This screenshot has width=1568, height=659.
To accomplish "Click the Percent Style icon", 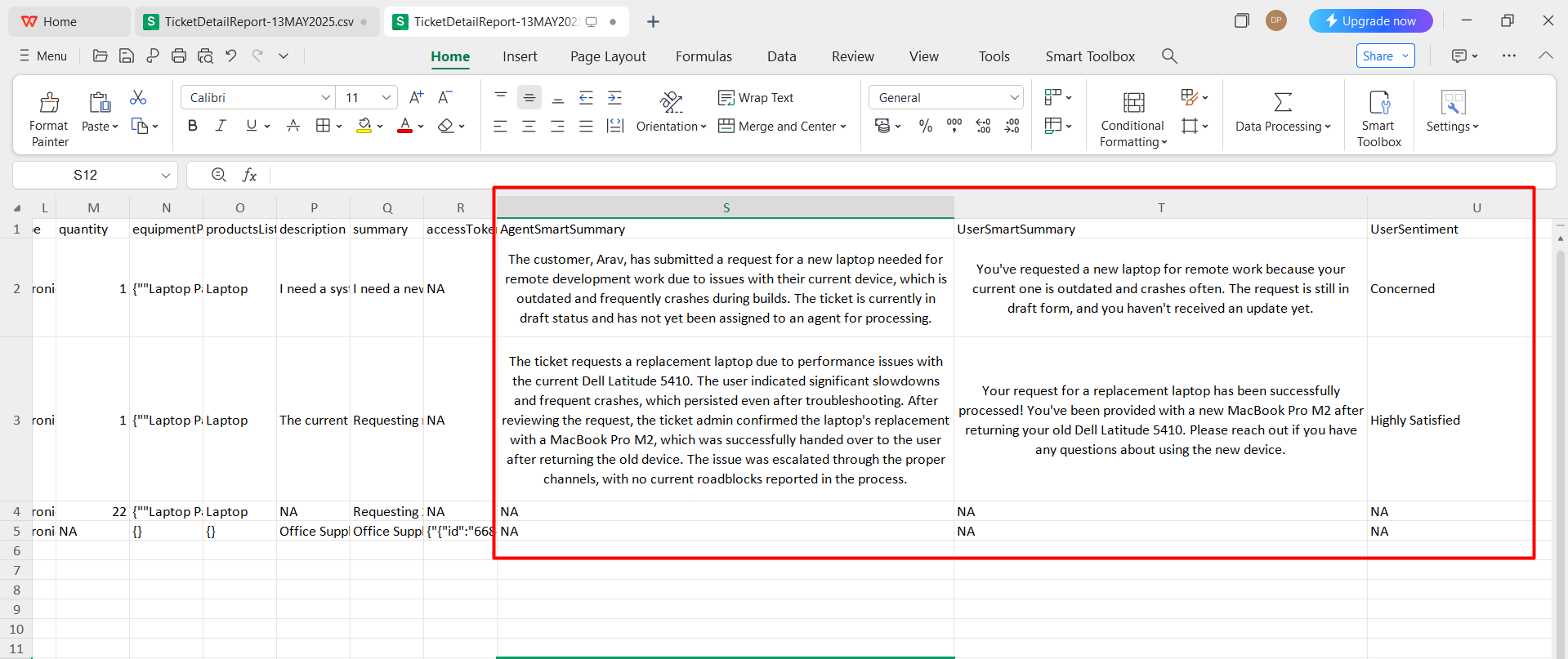I will pyautogui.click(x=925, y=126).
